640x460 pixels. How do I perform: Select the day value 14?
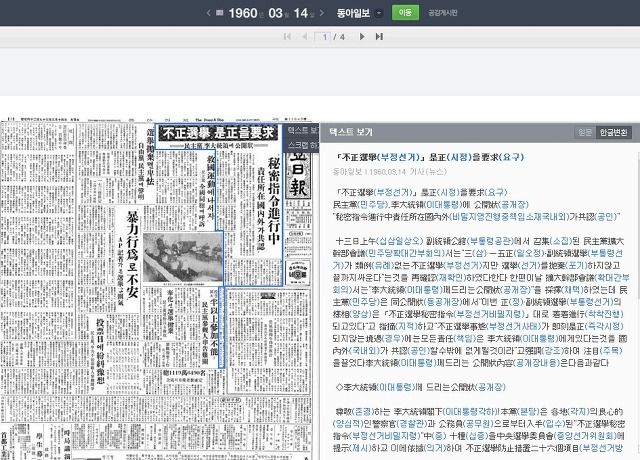(x=301, y=13)
